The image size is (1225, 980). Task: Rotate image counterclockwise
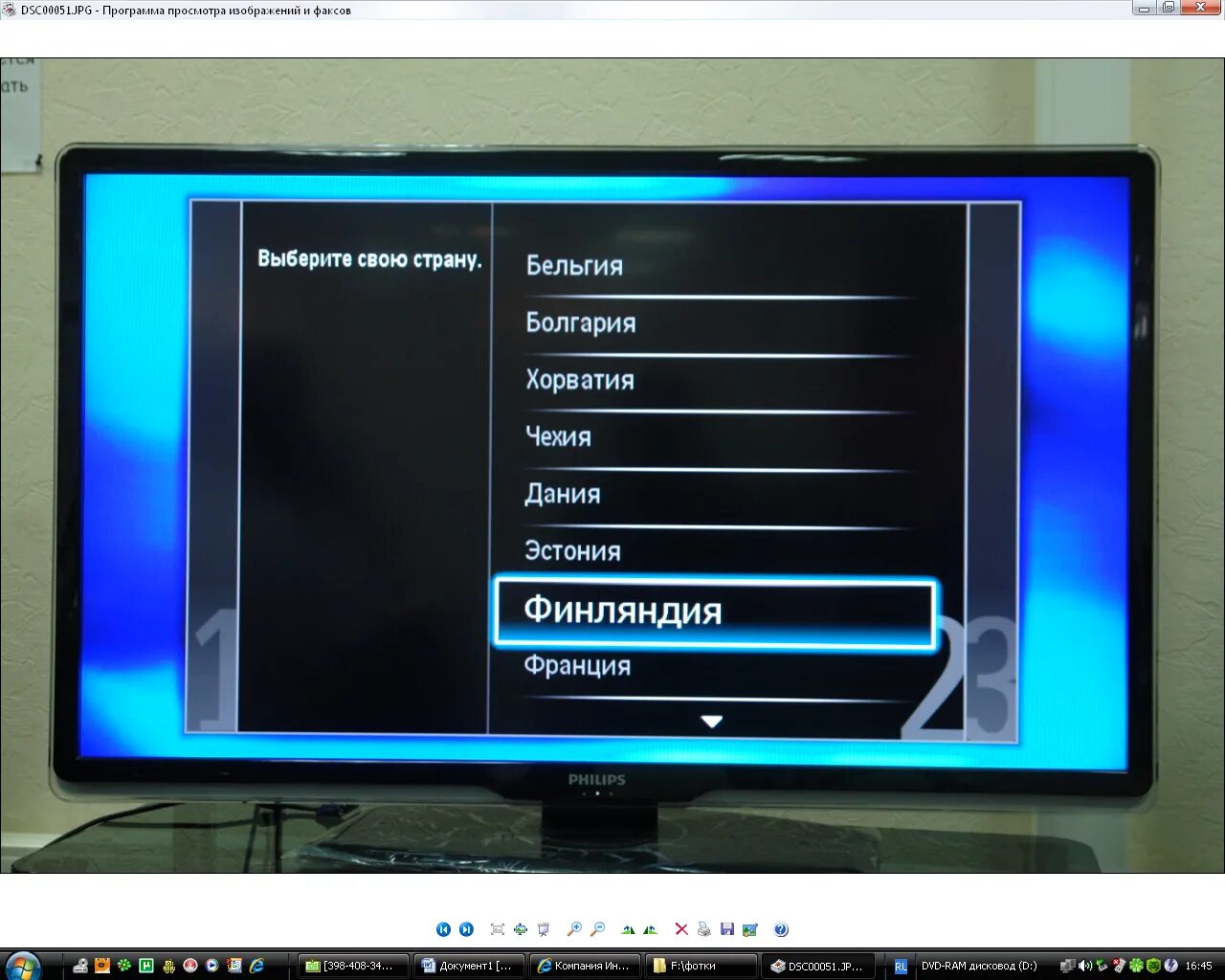click(x=651, y=929)
